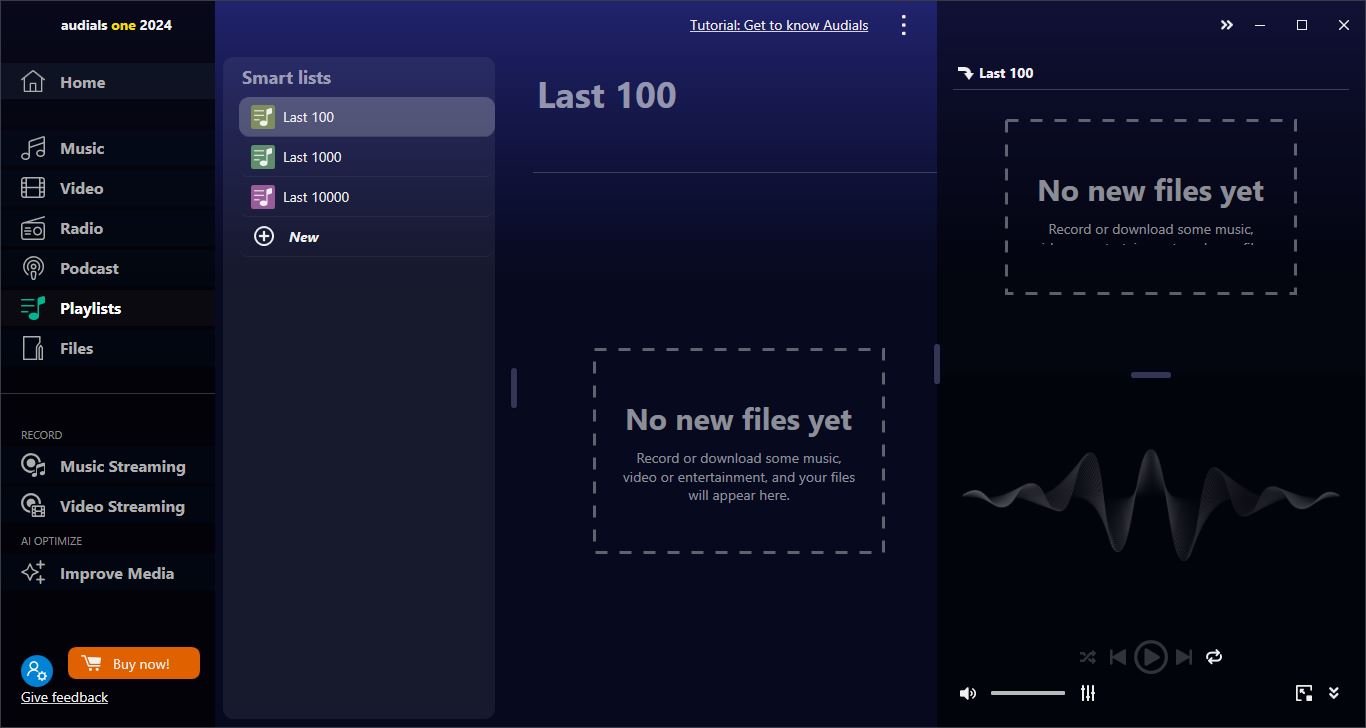Click the horizontal player divider handle
This screenshot has height=728, width=1366.
[1151, 375]
